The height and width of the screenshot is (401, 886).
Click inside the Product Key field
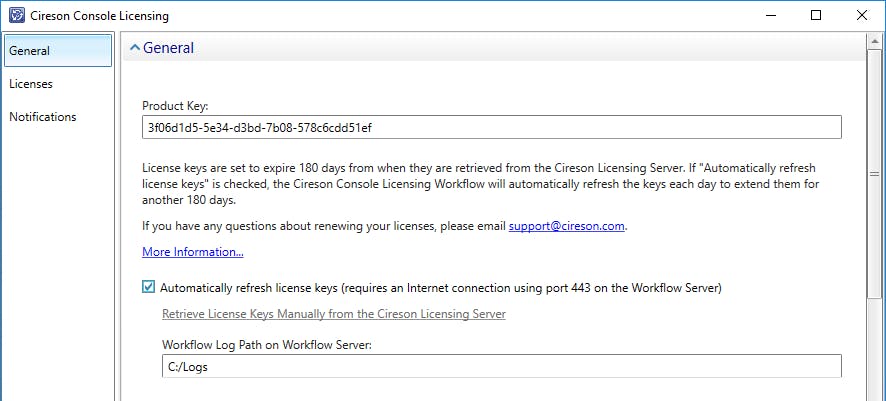[491, 128]
